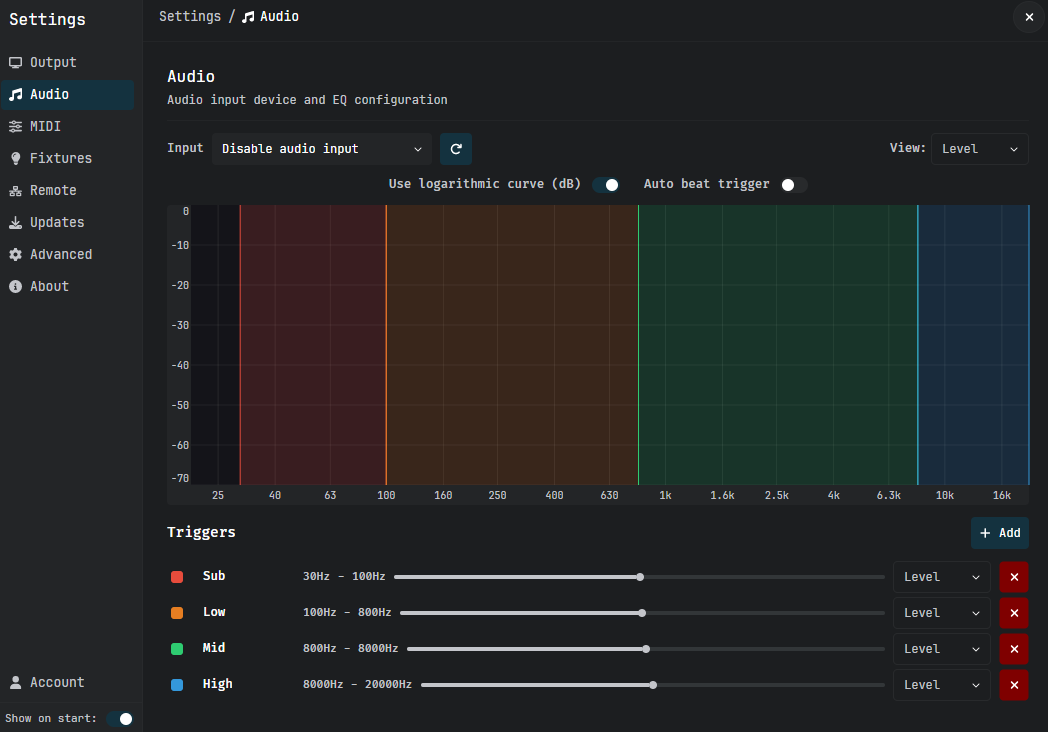
Task: Enable the Auto beat trigger switch
Action: 793,185
